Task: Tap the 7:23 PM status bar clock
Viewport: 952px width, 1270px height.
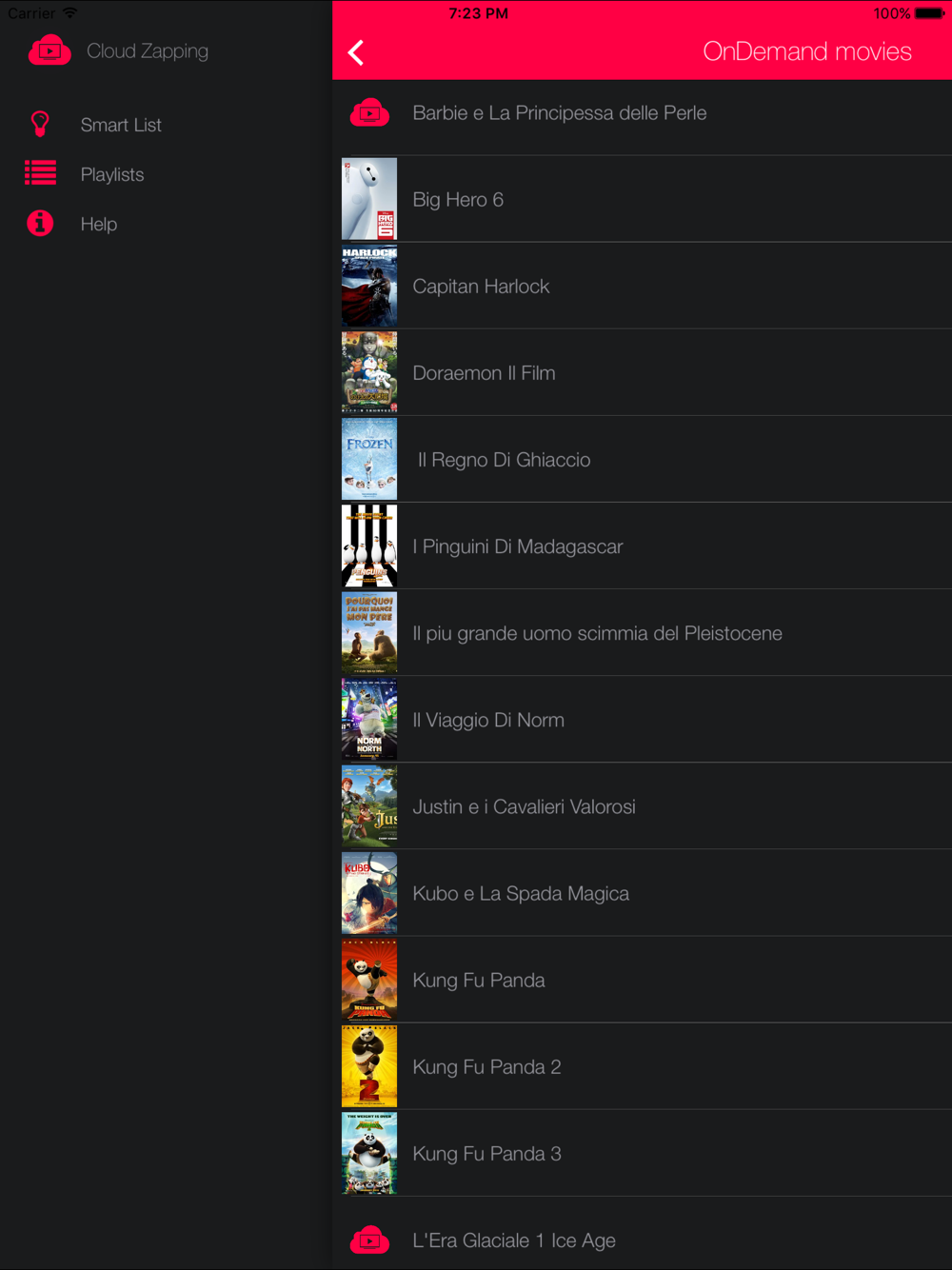Action: tap(479, 13)
